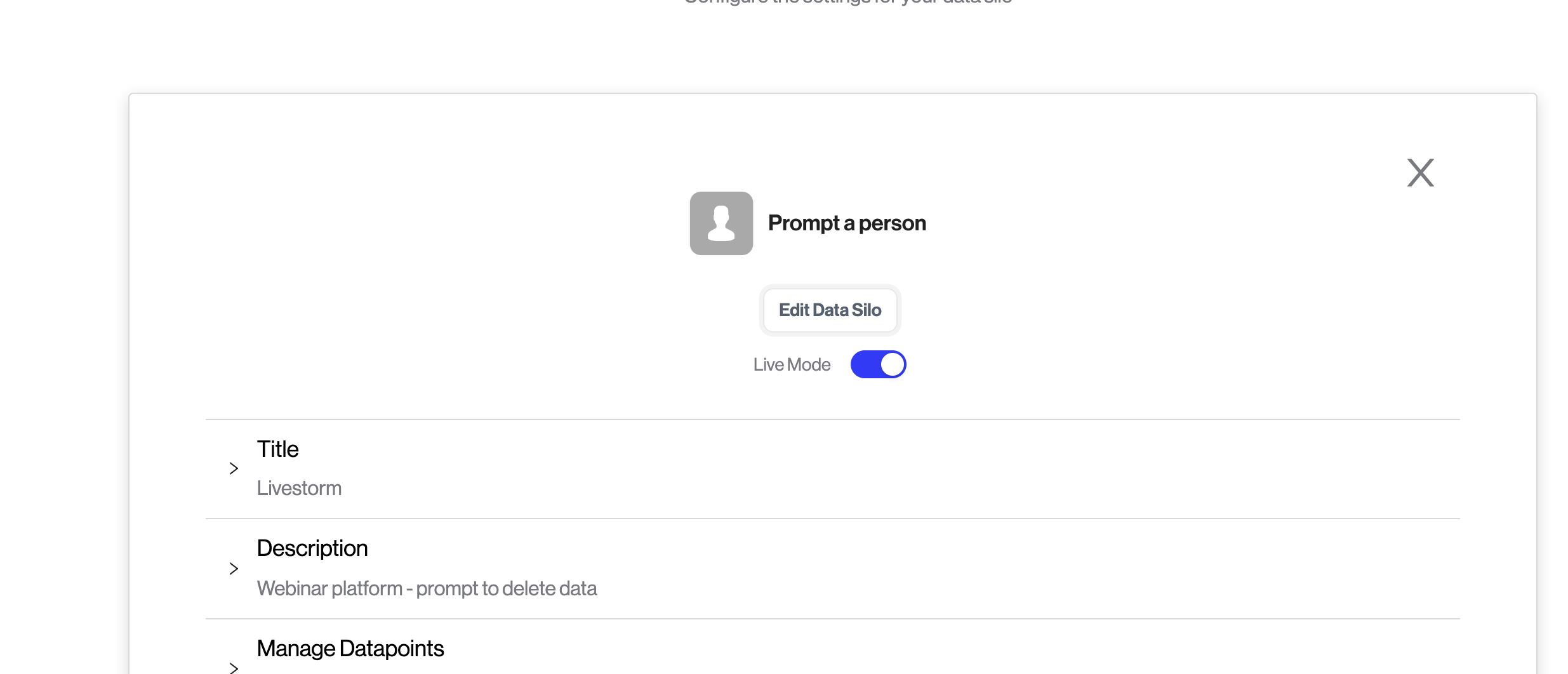Viewport: 1568px width, 674px height.
Task: Click the Live Mode label text
Action: (x=792, y=364)
